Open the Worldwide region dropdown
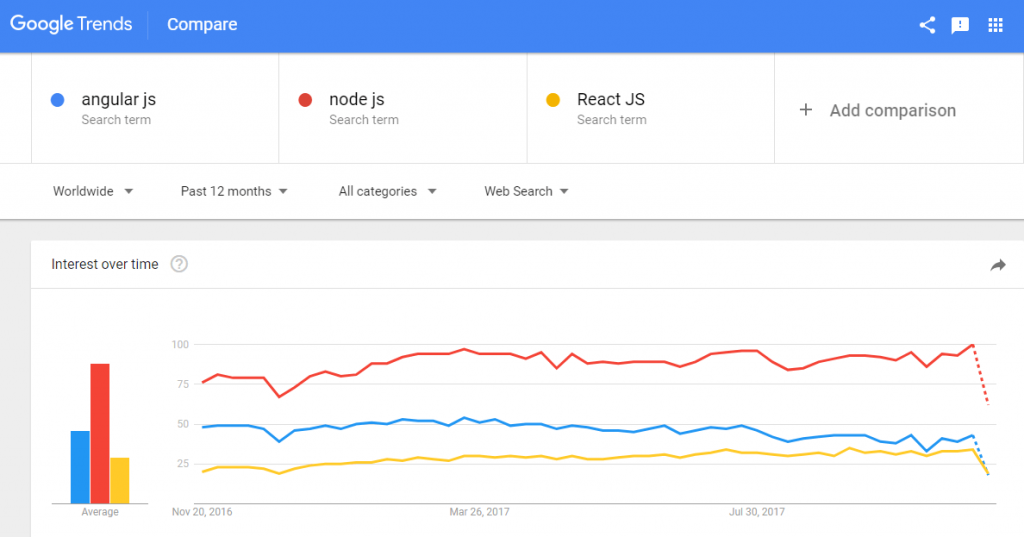This screenshot has height=537, width=1024. [93, 191]
